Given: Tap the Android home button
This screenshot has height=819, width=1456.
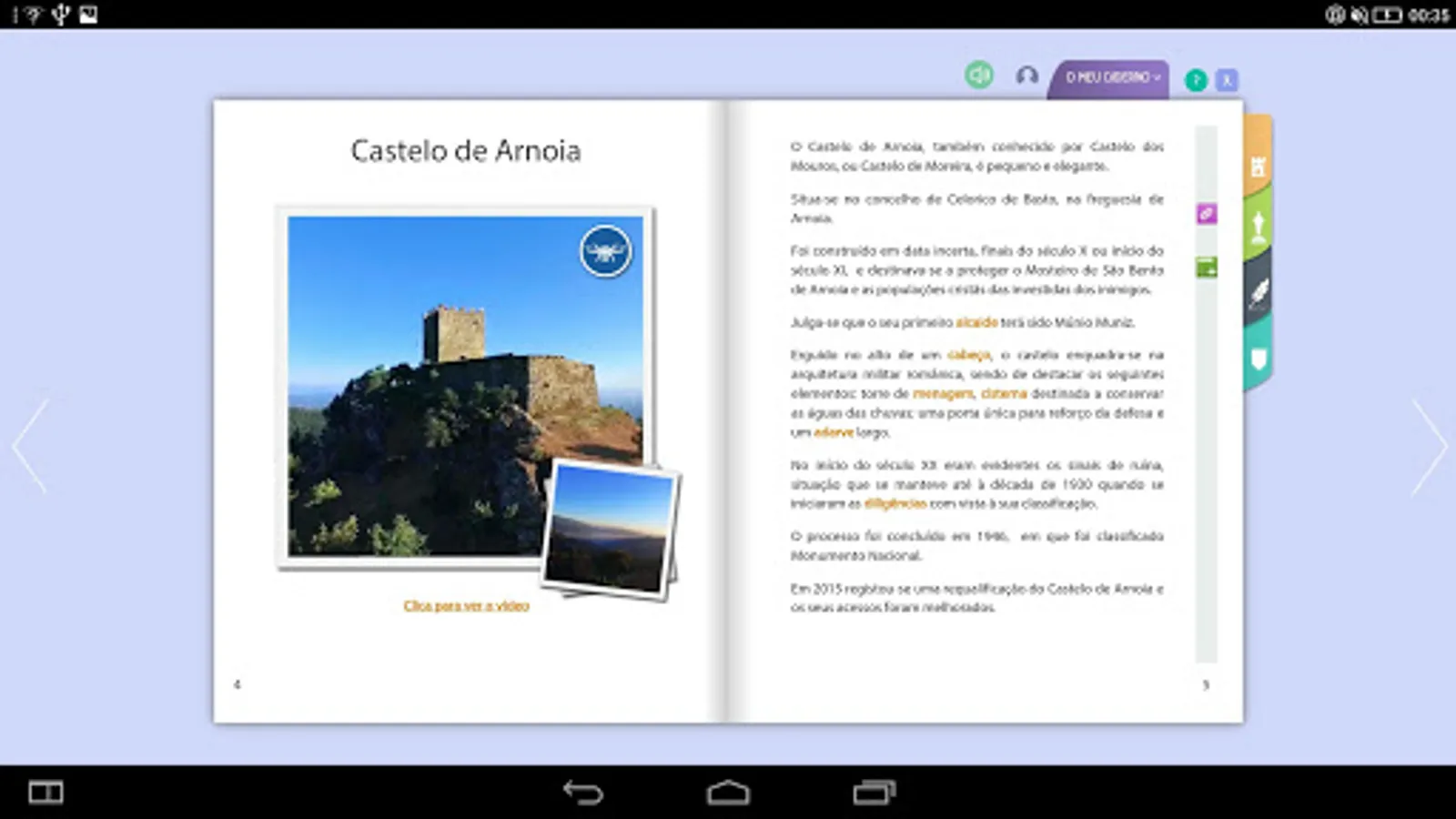Looking at the screenshot, I should pos(728,793).
